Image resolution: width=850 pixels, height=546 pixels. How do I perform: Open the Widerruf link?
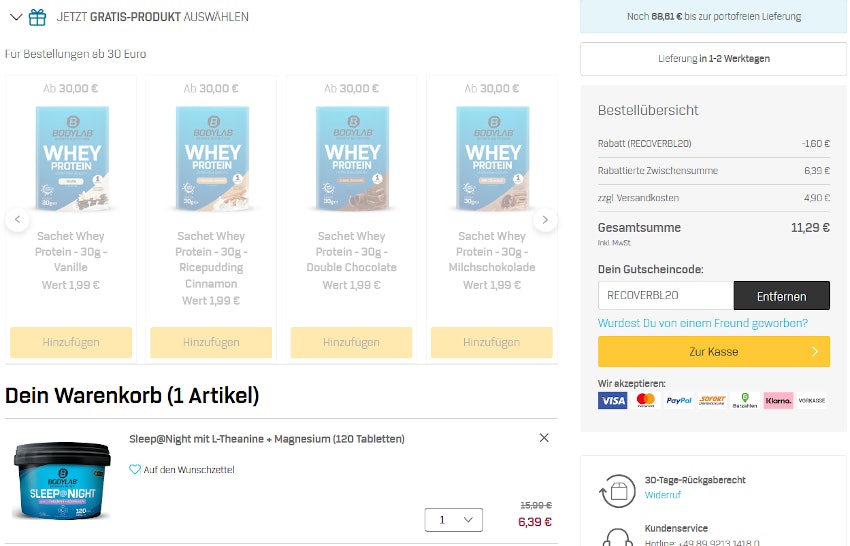point(662,494)
